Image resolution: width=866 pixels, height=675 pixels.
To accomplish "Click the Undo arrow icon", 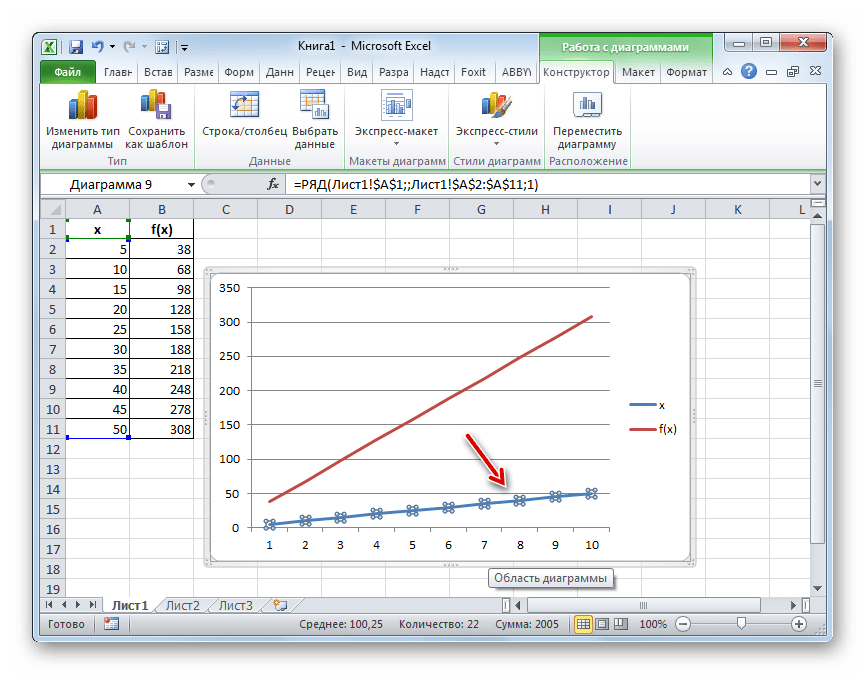I will coord(98,47).
